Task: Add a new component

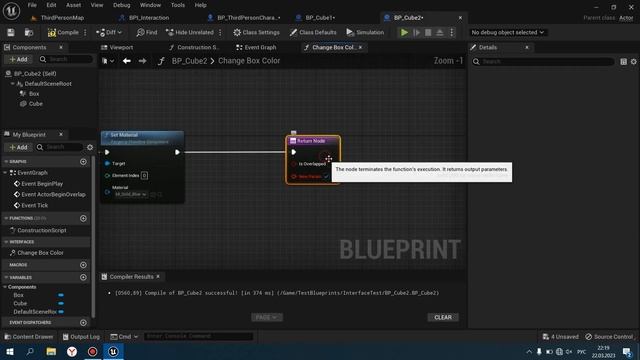Action: tap(18, 59)
